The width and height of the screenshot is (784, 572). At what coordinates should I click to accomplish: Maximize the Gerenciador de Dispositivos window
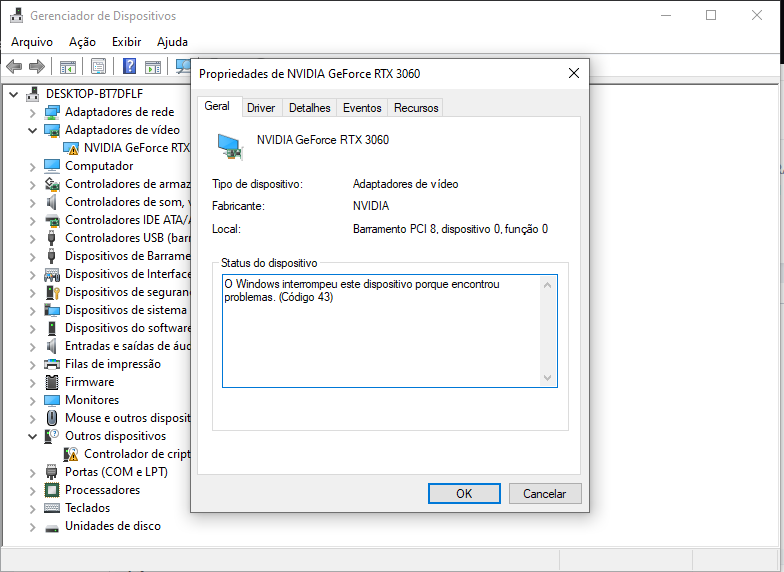[710, 16]
